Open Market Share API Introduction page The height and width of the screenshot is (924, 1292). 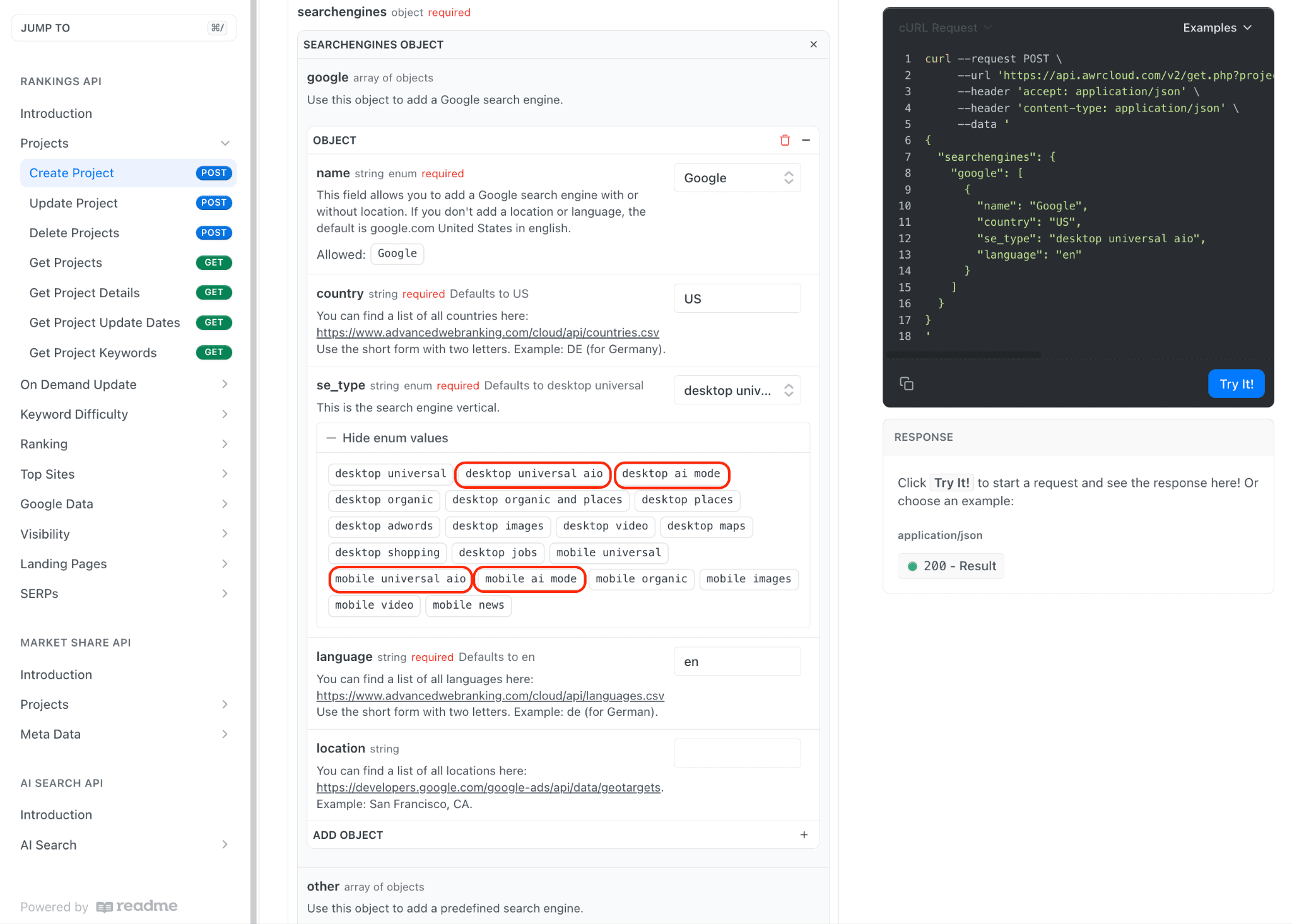point(56,675)
